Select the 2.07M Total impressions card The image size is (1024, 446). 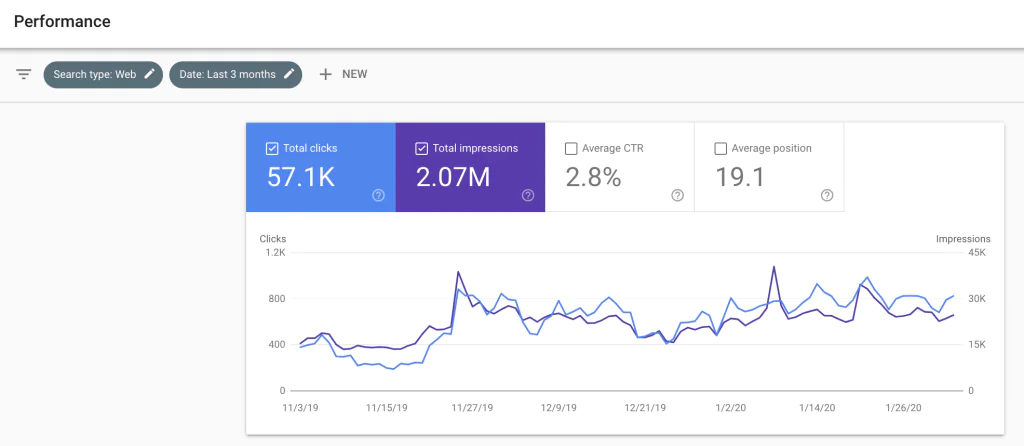tap(470, 167)
